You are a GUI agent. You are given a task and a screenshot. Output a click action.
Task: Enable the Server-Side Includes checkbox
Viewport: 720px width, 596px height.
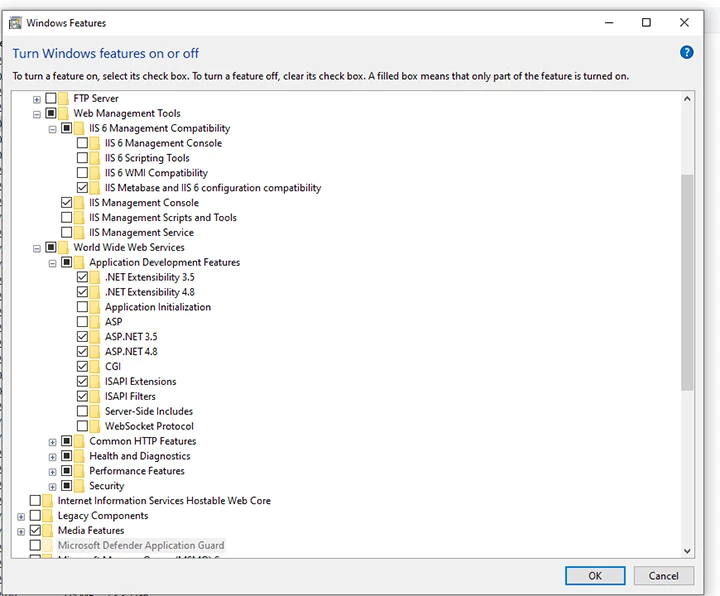[x=82, y=410]
